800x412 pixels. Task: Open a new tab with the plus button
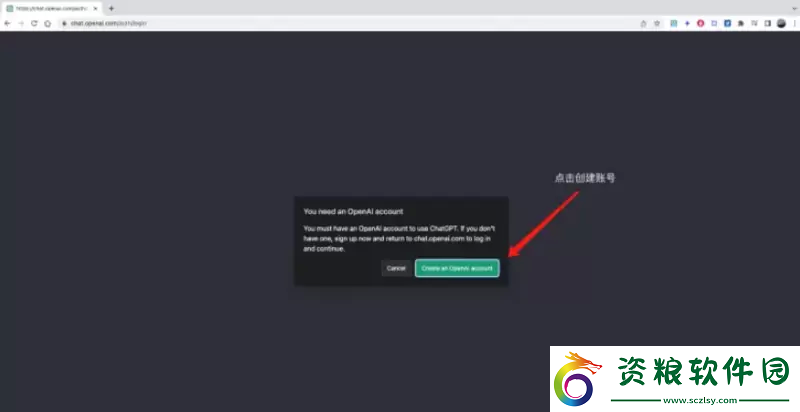click(x=111, y=9)
